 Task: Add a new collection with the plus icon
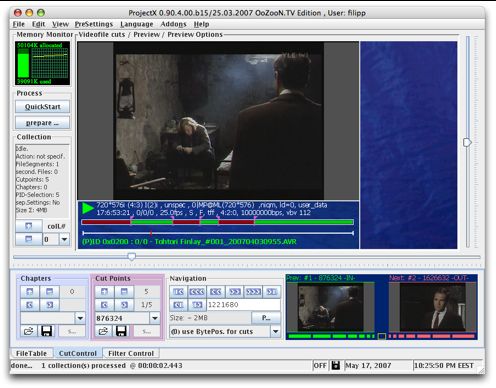pos(29,226)
